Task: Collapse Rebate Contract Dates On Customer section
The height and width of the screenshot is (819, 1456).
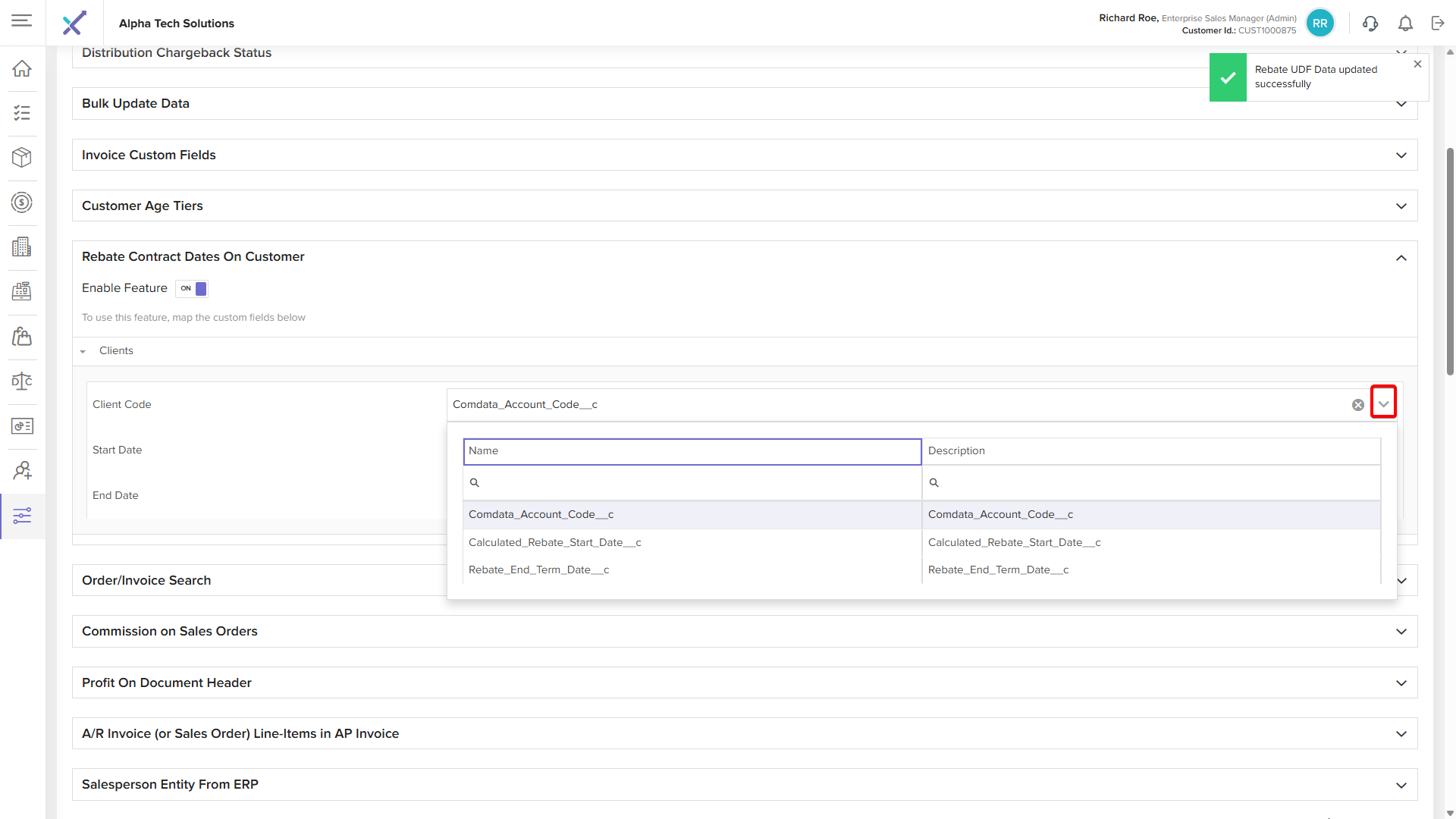Action: [x=1401, y=258]
